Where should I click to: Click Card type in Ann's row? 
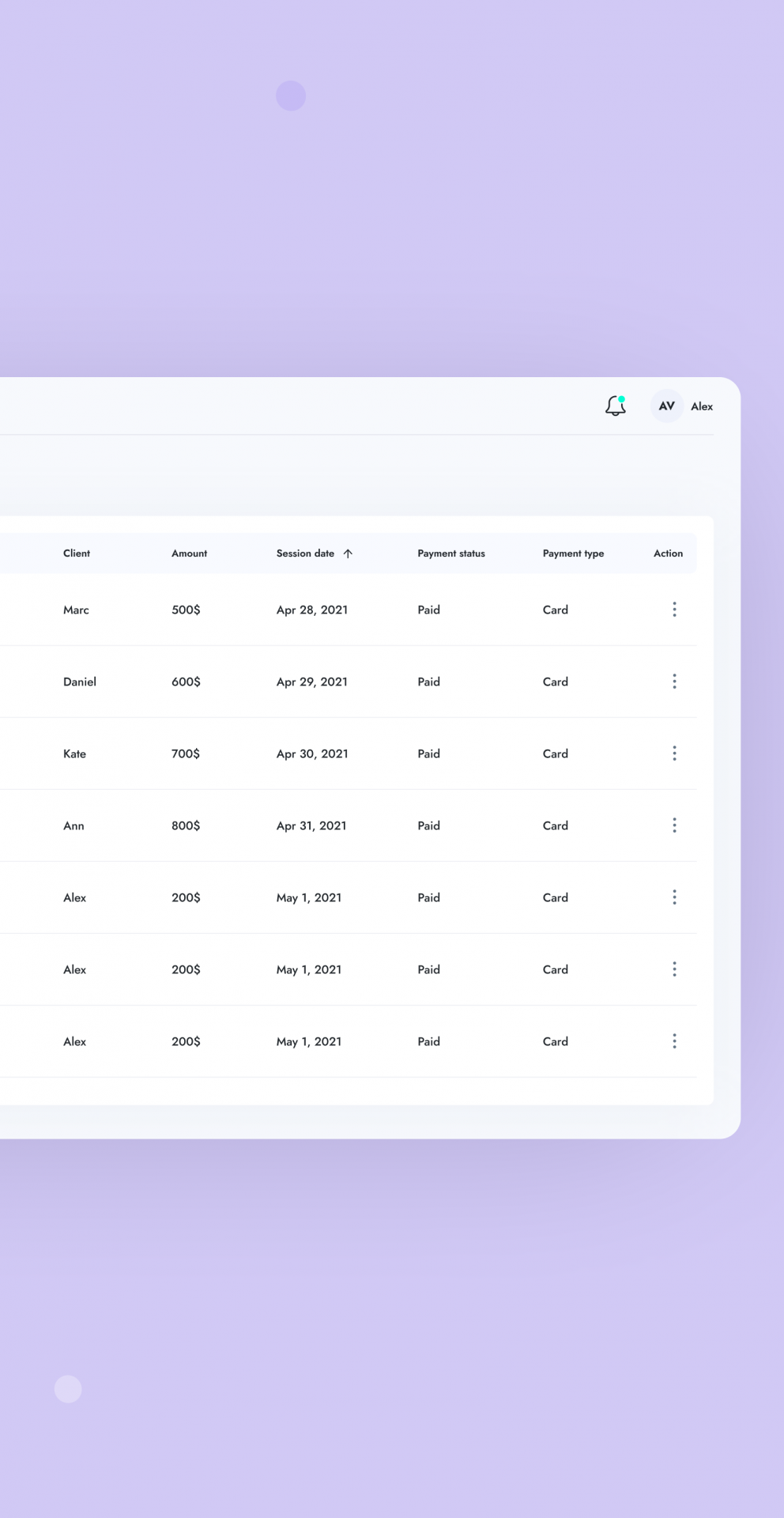point(556,825)
